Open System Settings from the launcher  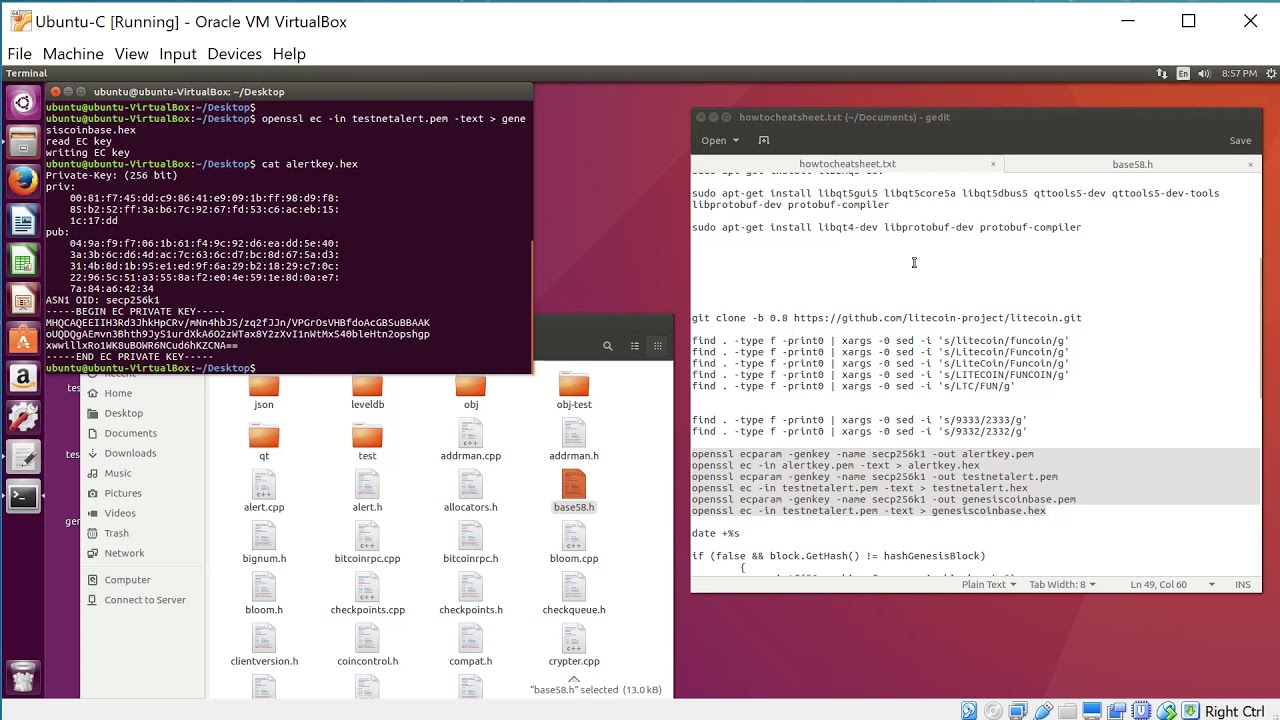coord(23,417)
